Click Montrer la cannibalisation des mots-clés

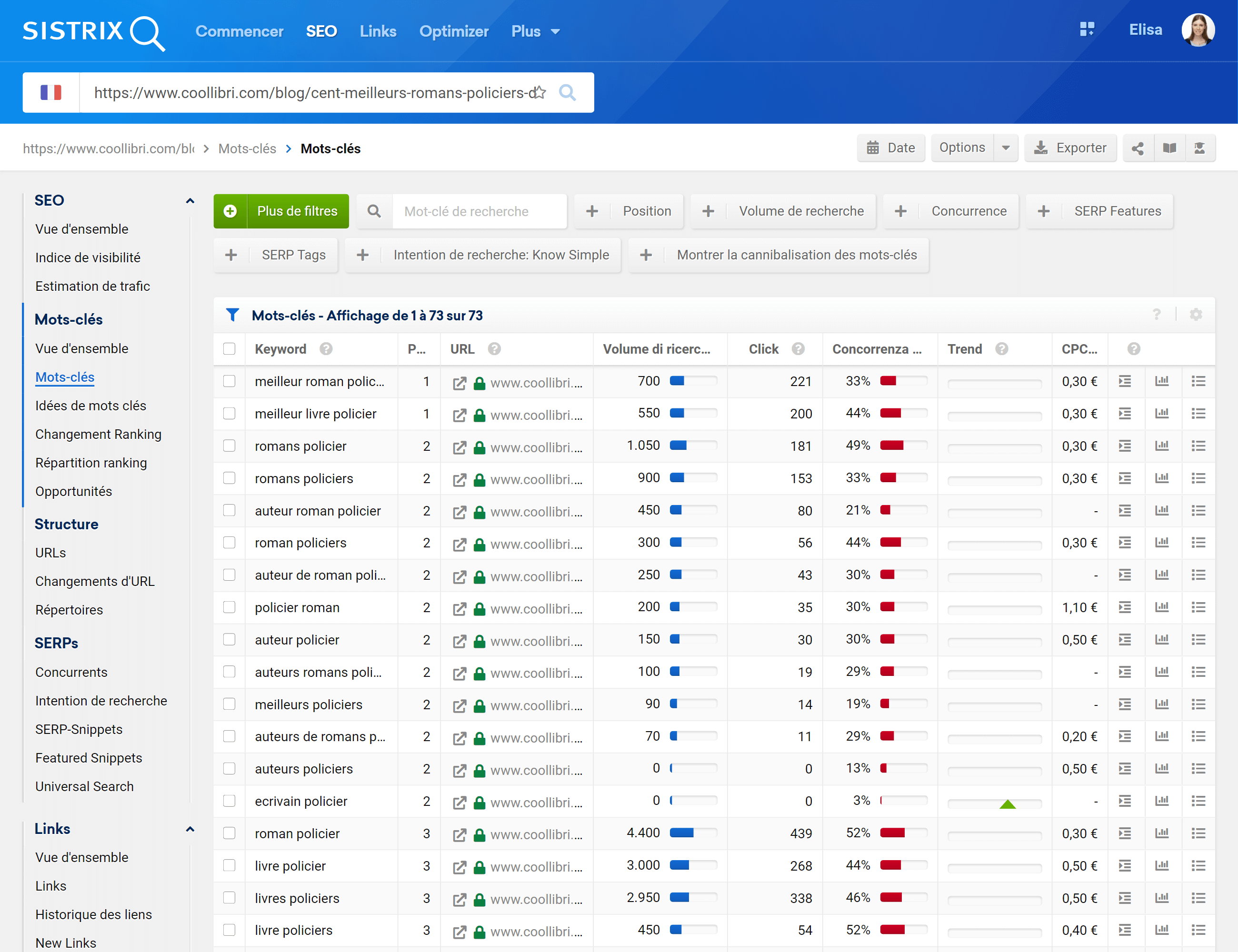pyautogui.click(x=779, y=255)
